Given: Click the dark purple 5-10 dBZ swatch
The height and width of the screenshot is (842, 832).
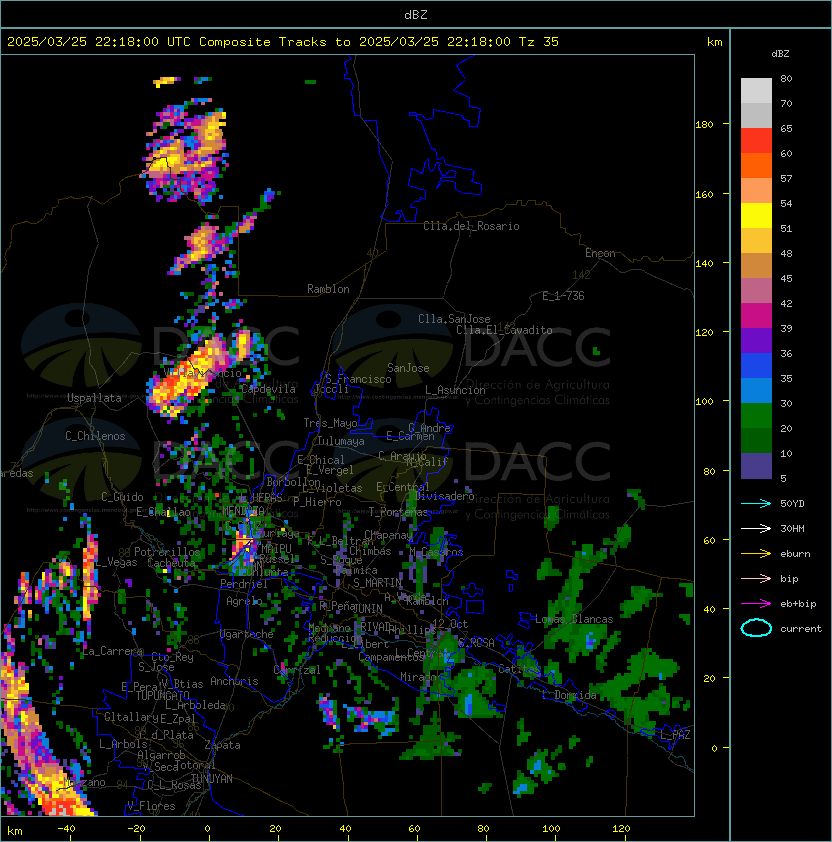Looking at the screenshot, I should (x=756, y=466).
